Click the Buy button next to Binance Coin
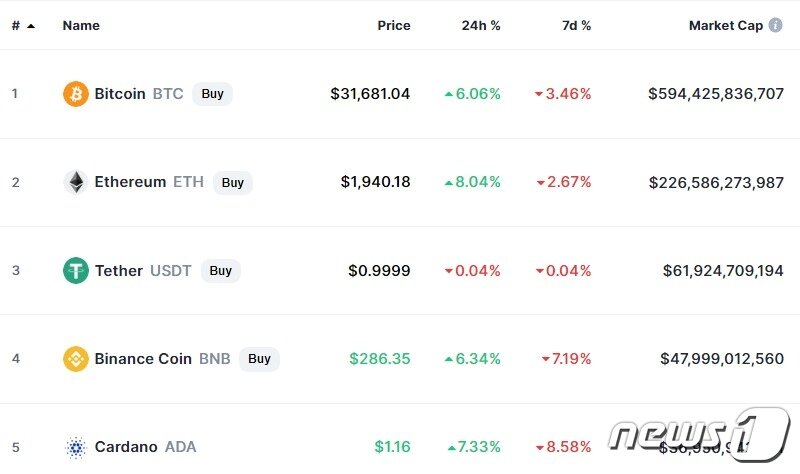Screen dimensions: 800x474 259,359
